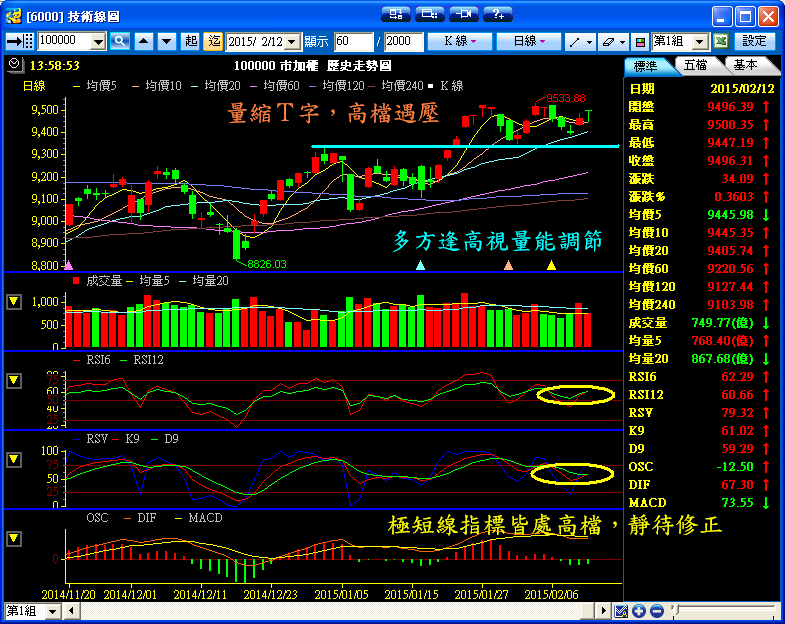
Task: Open the line drawing tool
Action: [x=578, y=41]
